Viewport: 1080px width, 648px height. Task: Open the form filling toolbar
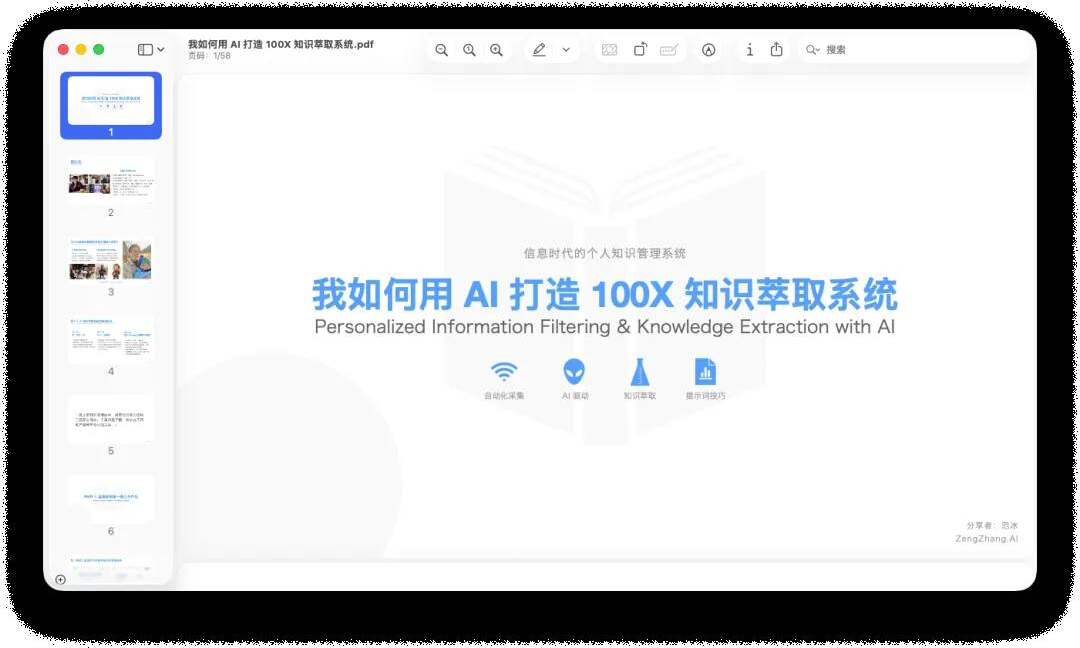[x=669, y=50]
